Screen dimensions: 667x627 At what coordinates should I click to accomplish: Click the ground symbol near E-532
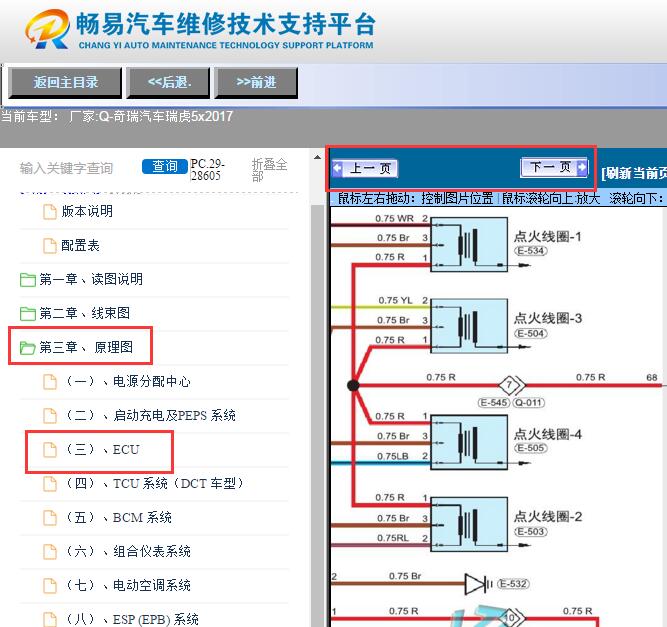(x=479, y=584)
